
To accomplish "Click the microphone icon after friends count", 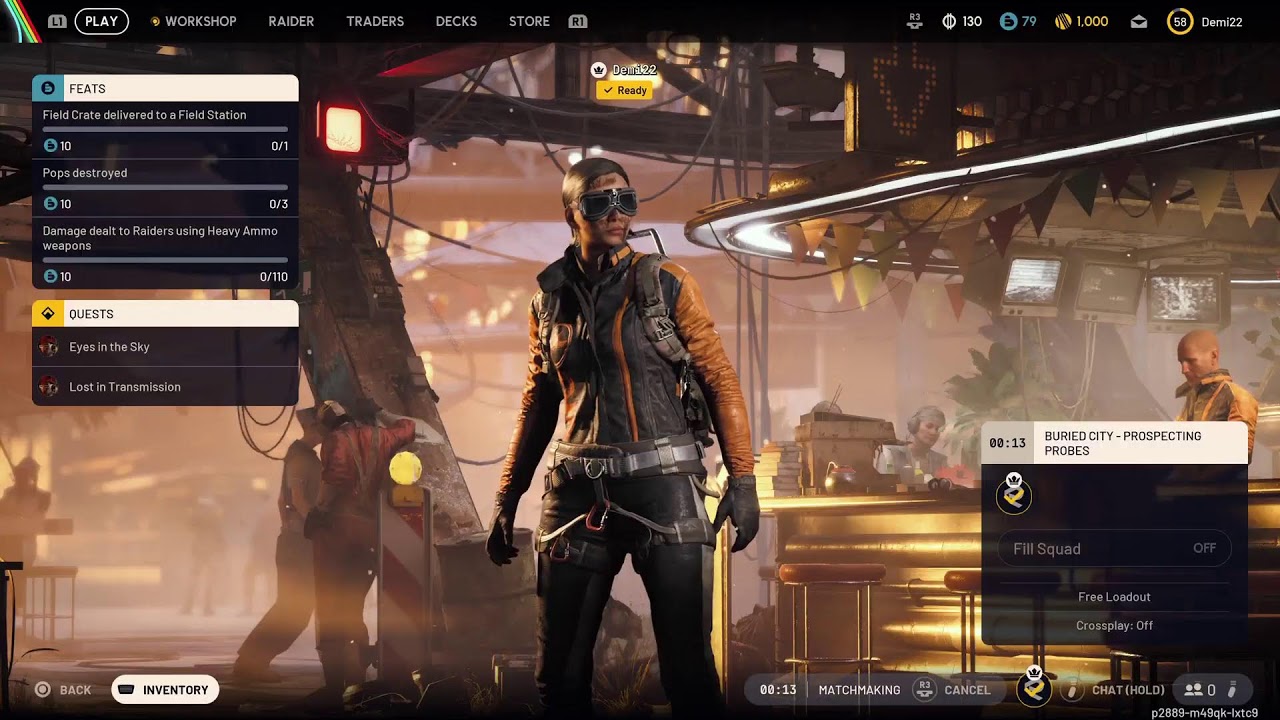I will 1233,690.
